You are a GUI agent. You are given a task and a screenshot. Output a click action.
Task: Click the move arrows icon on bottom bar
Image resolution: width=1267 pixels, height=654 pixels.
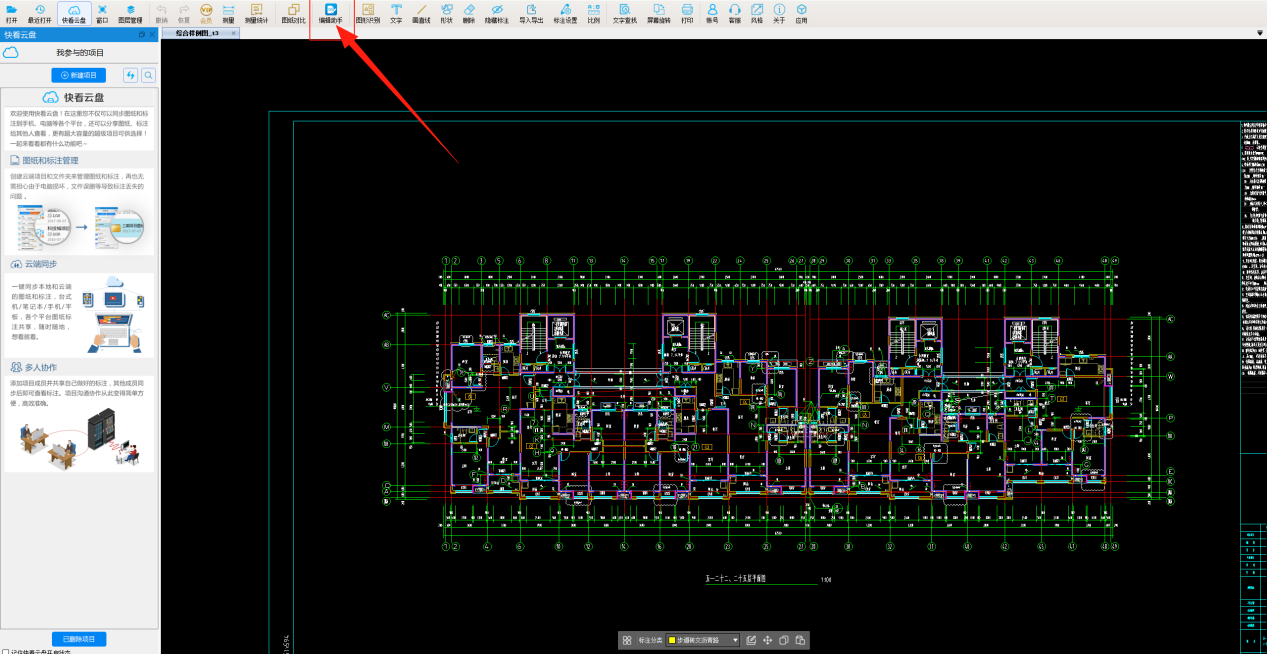[x=767, y=640]
